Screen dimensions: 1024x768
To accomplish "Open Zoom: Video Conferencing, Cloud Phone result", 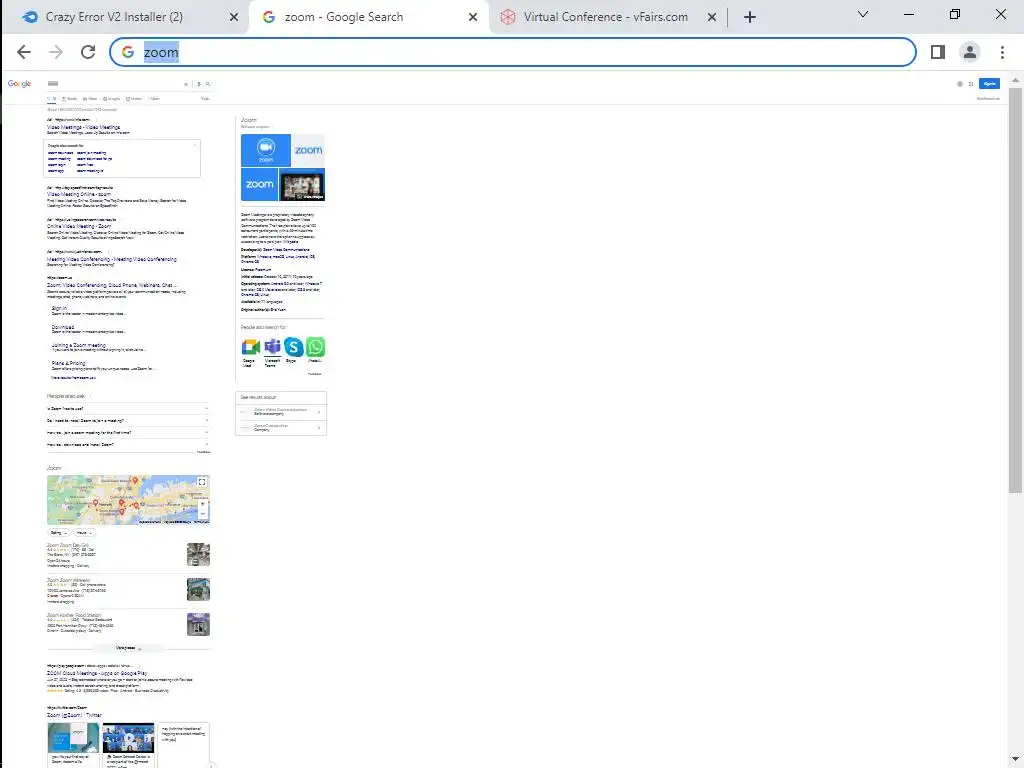I will [x=112, y=285].
